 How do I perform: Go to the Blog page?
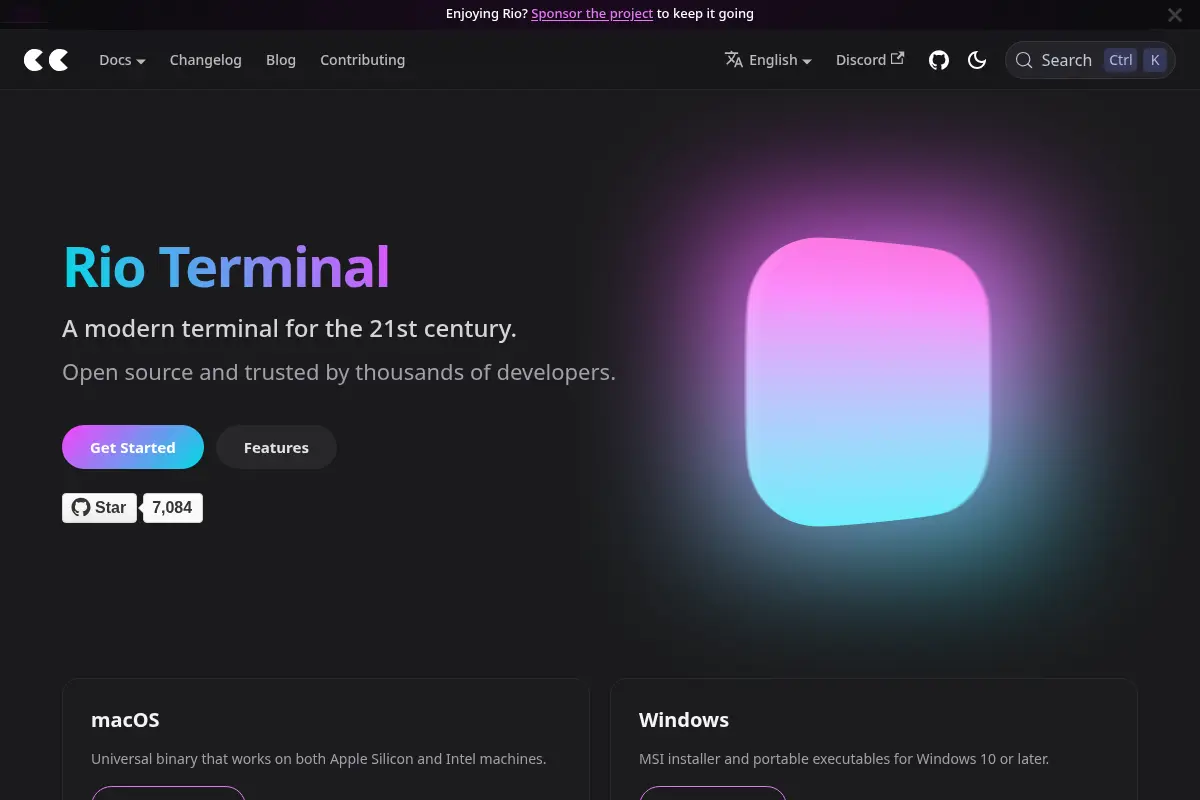(281, 60)
